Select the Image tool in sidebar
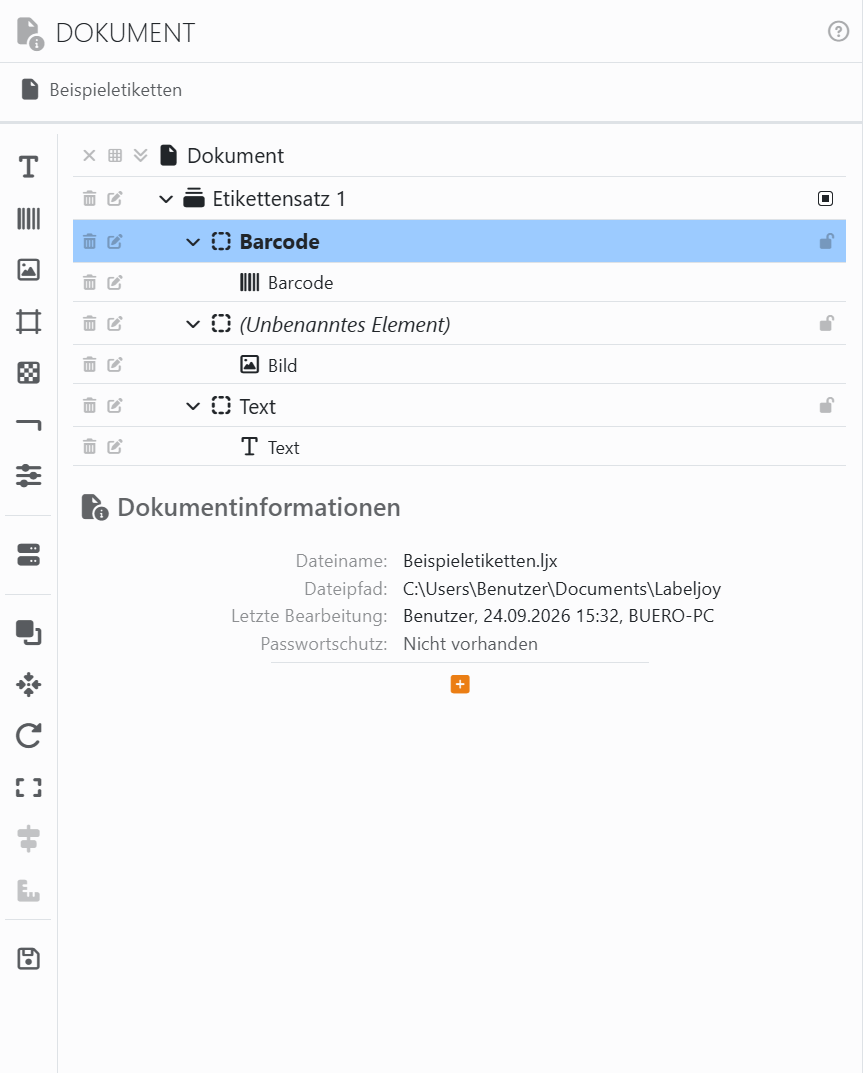 28,270
